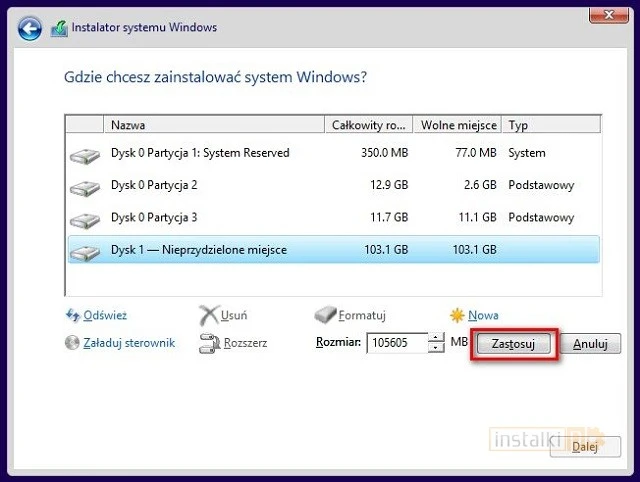Click the Usuń delete link
This screenshot has width=640, height=482.
234,315
